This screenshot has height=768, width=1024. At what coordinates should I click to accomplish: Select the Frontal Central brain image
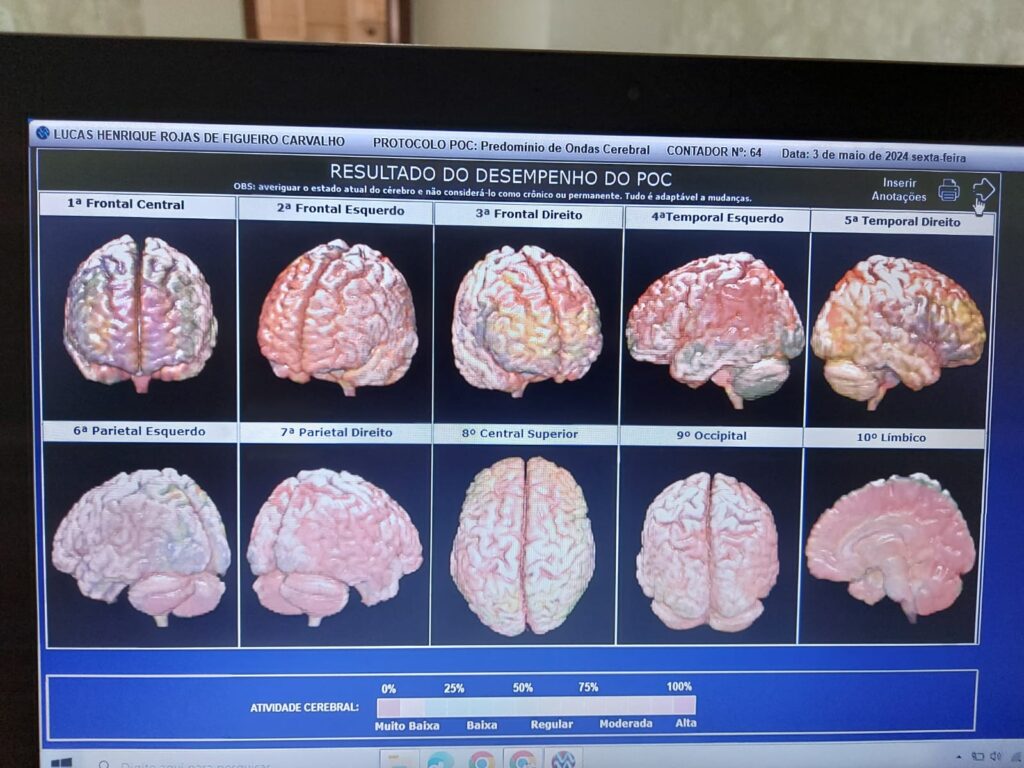pyautogui.click(x=139, y=311)
